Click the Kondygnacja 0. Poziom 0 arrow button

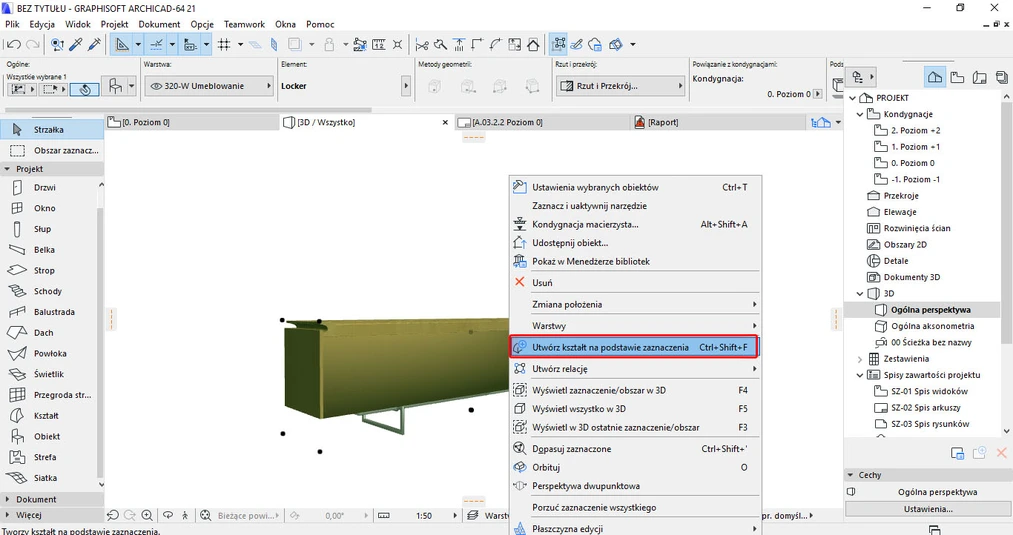[x=817, y=94]
